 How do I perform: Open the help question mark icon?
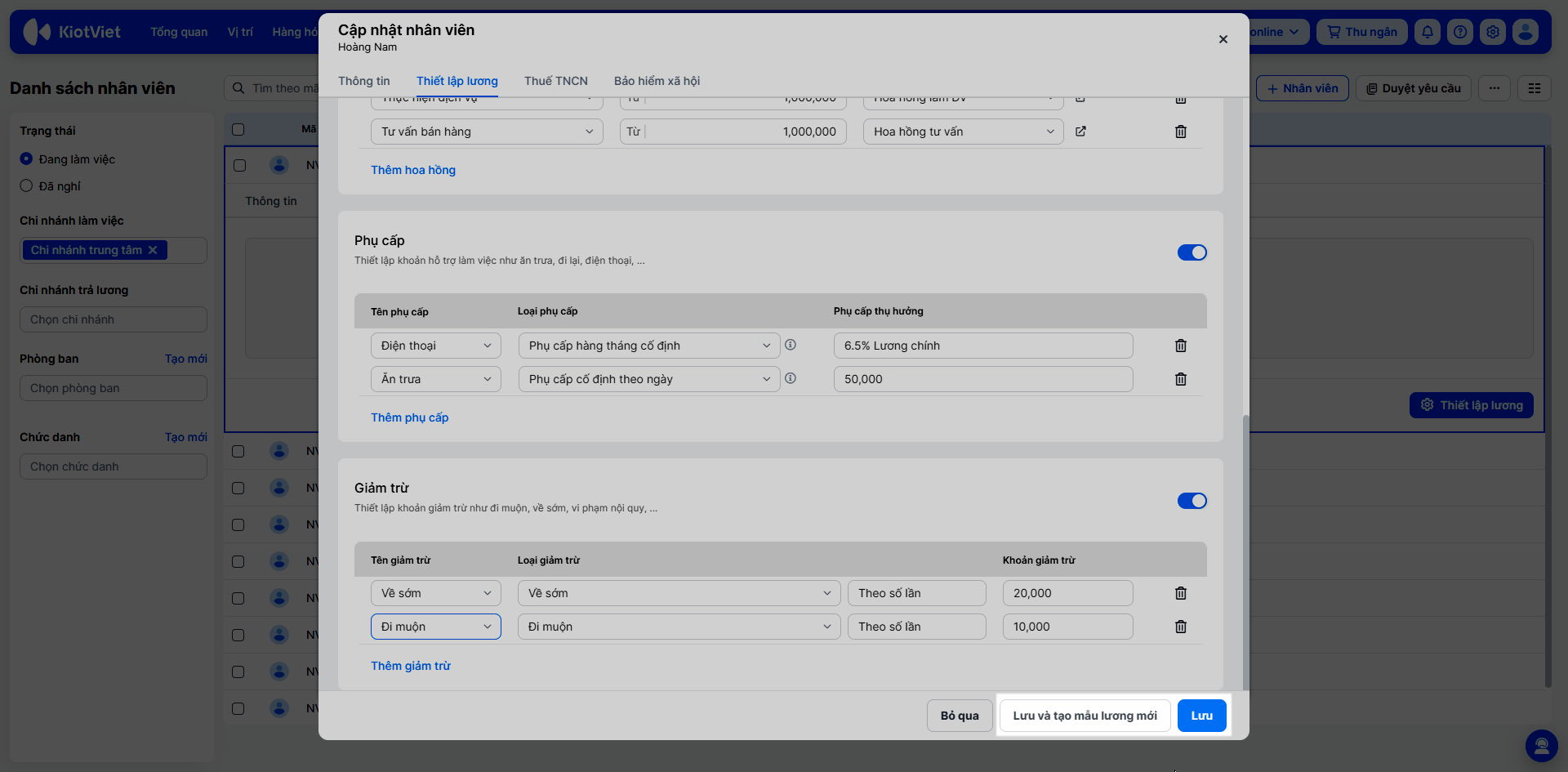click(x=1460, y=32)
